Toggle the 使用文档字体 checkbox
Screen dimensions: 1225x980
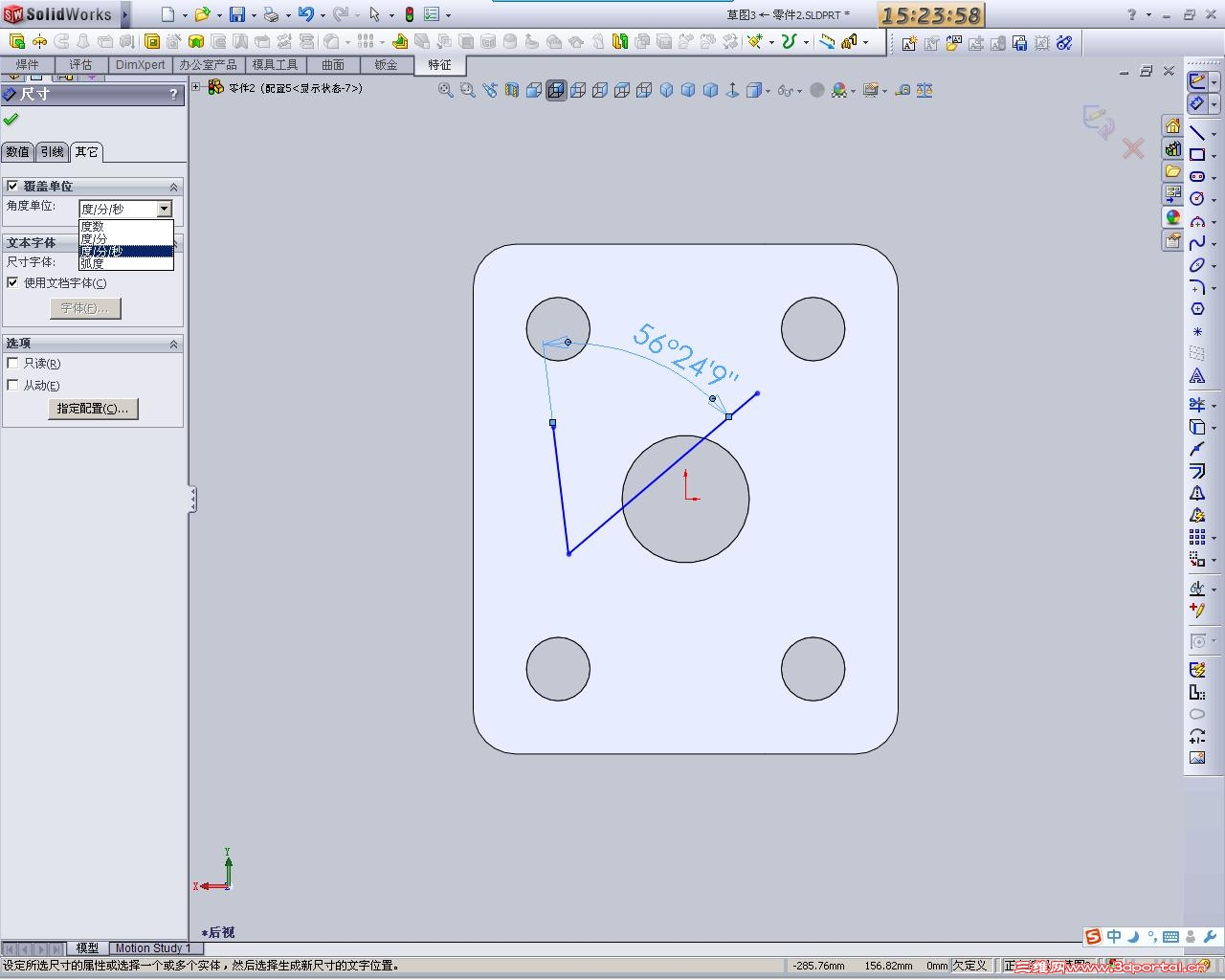(12, 282)
